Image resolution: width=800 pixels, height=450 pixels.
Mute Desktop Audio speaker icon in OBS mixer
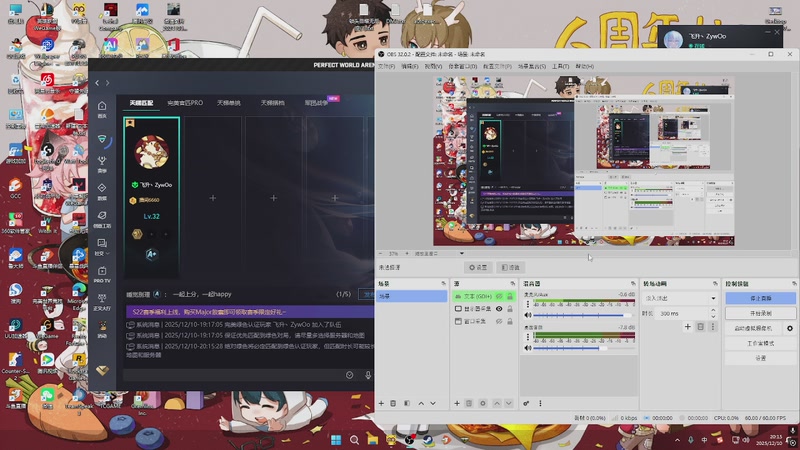[x=528, y=348]
